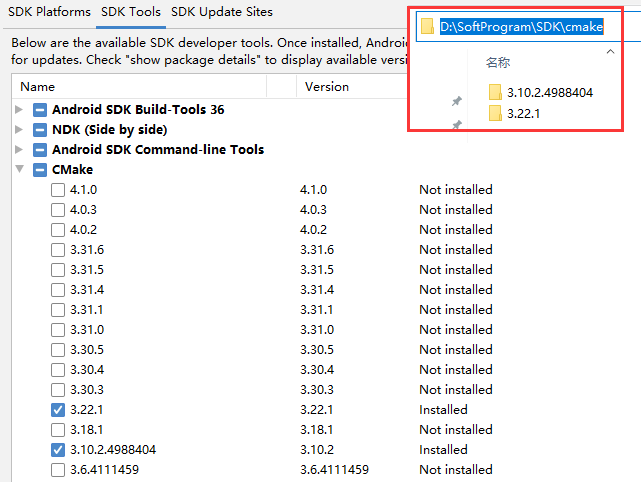Image resolution: width=641 pixels, height=482 pixels.
Task: Click version cell 3.31.6 in Version column
Action: (317, 250)
